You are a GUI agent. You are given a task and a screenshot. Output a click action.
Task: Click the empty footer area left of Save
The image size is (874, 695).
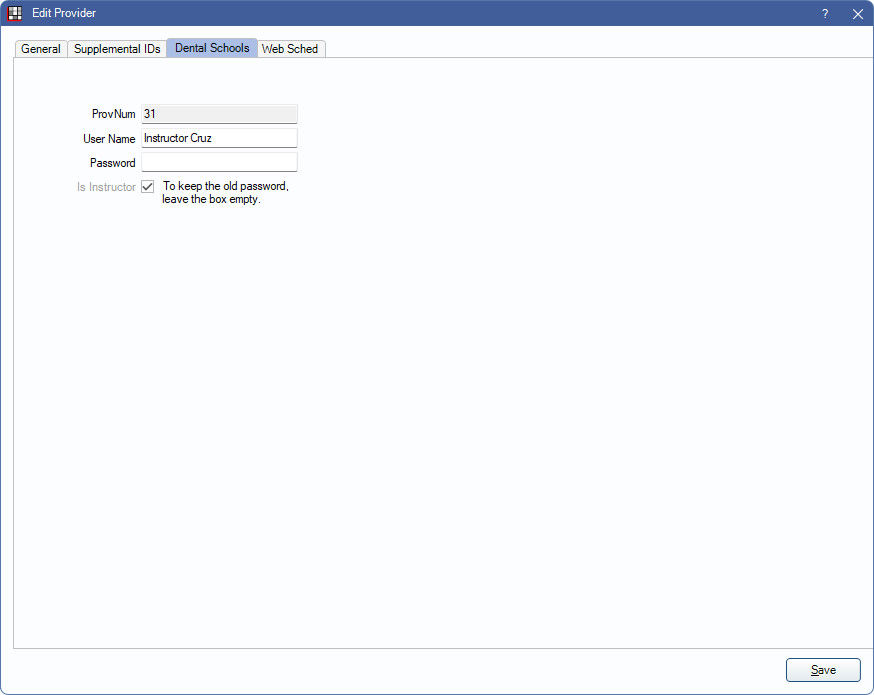pos(400,670)
